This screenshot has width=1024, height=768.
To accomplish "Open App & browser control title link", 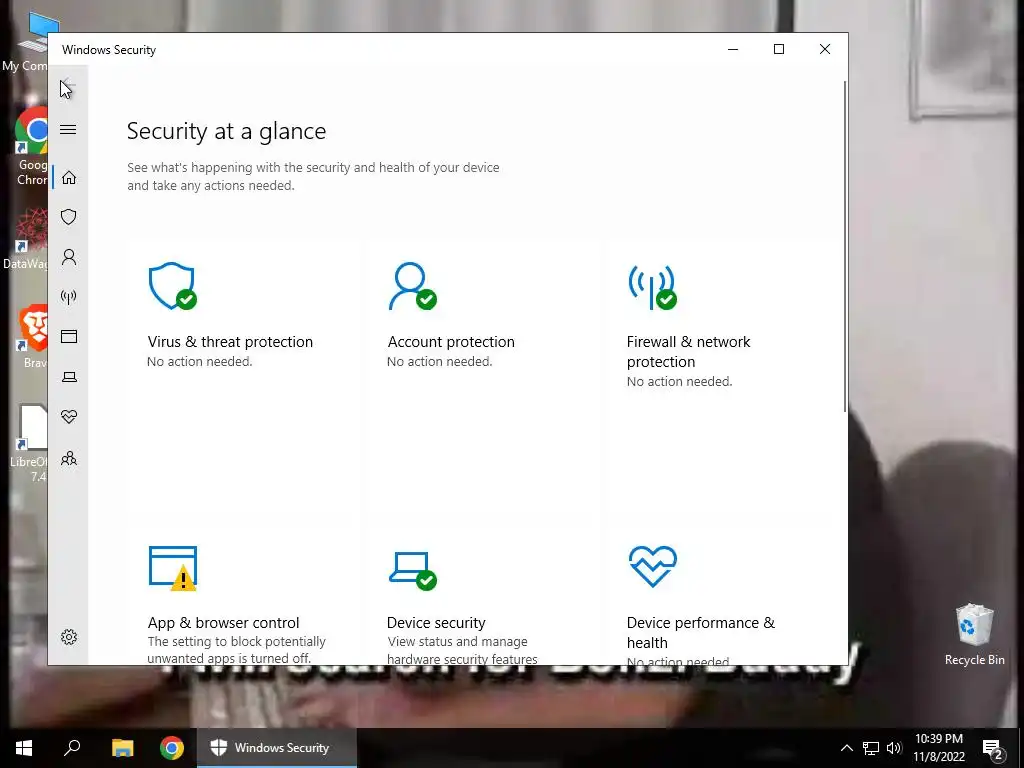I will coord(223,622).
